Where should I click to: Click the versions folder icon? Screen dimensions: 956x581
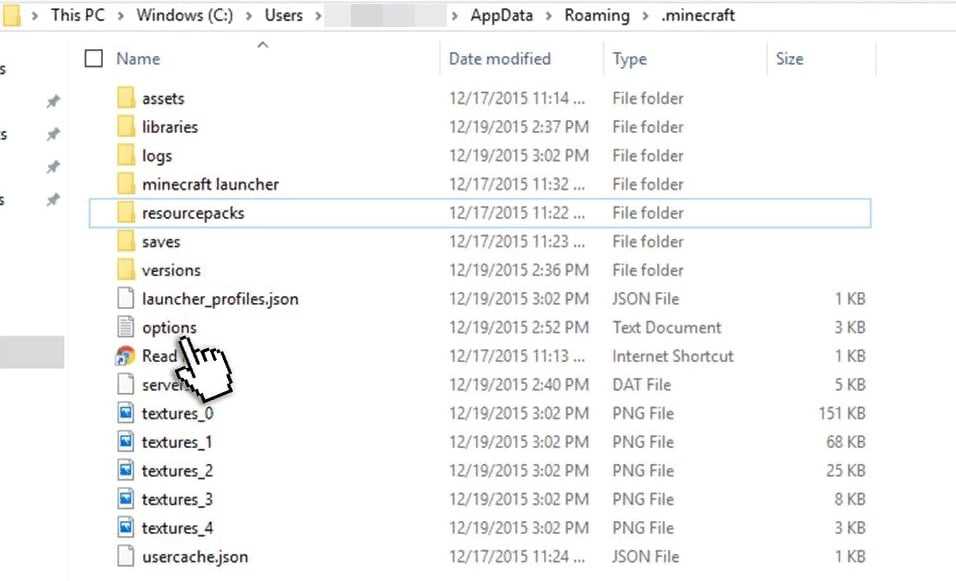pos(125,270)
